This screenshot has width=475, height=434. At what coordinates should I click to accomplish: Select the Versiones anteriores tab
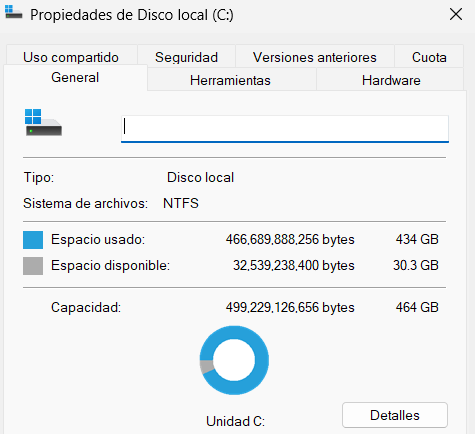click(x=315, y=57)
